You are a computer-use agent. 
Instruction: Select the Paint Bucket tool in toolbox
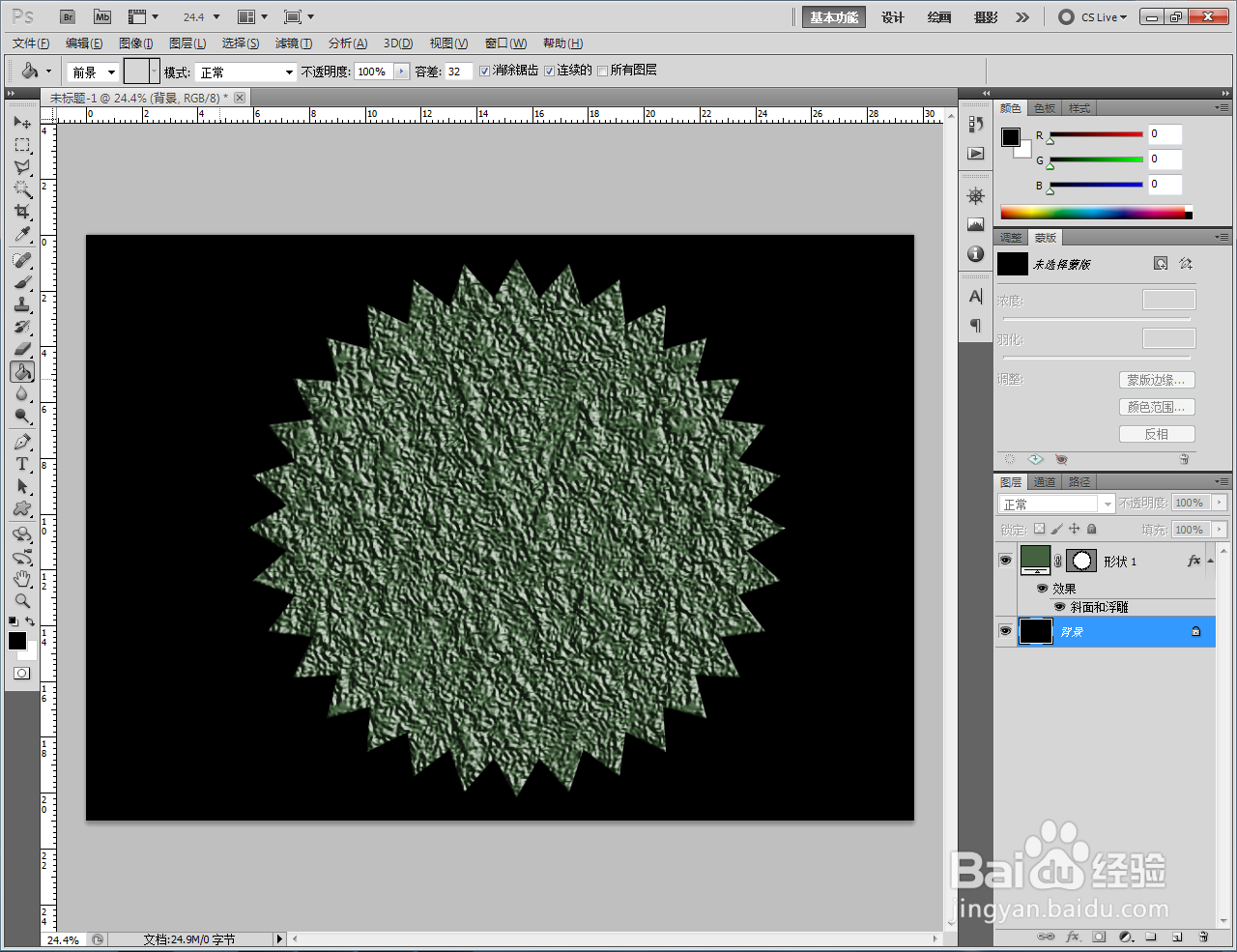click(22, 371)
